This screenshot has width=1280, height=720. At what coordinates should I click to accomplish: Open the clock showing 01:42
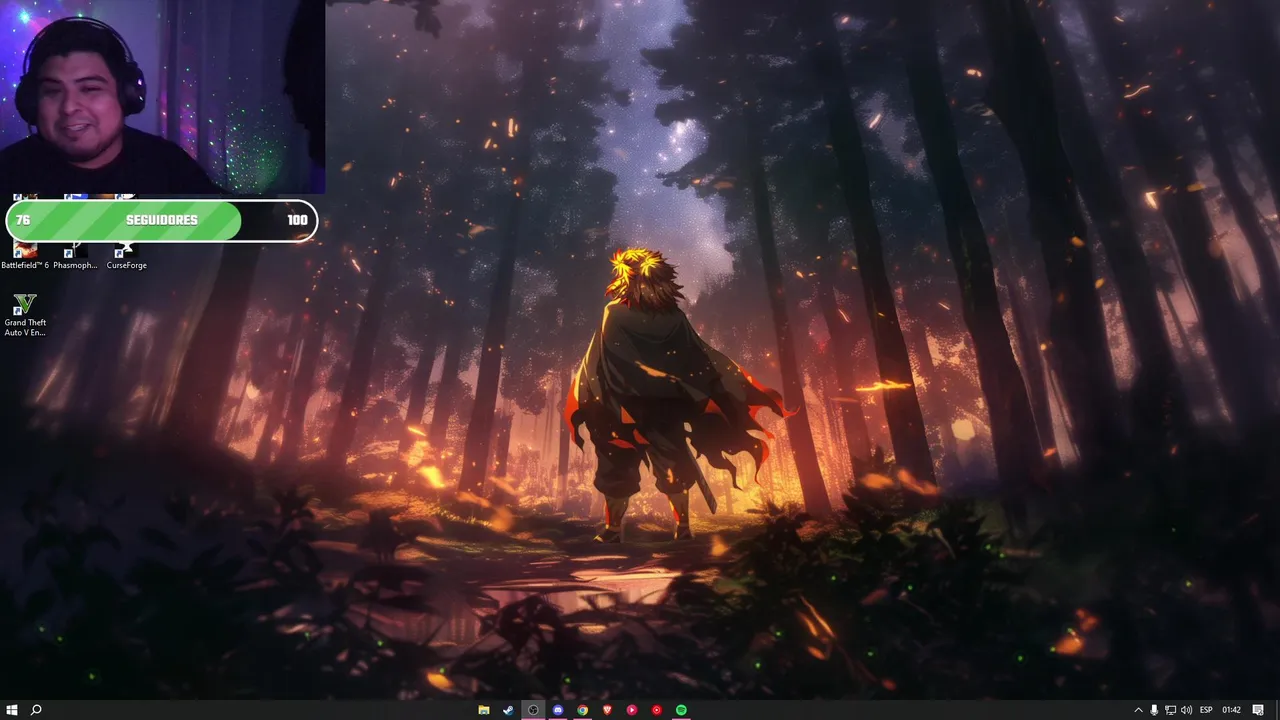pyautogui.click(x=1231, y=710)
